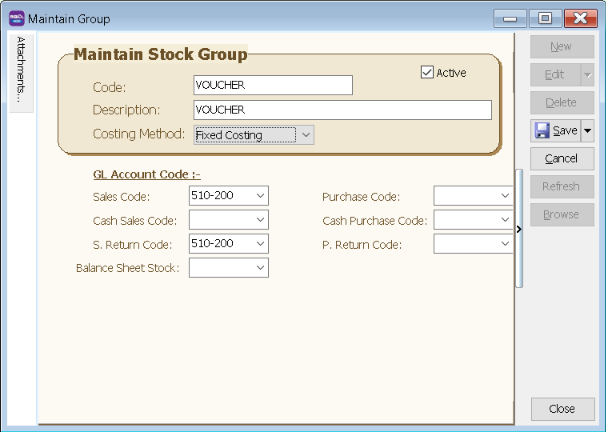
Task: Click into the Description text field
Action: pos(341,110)
